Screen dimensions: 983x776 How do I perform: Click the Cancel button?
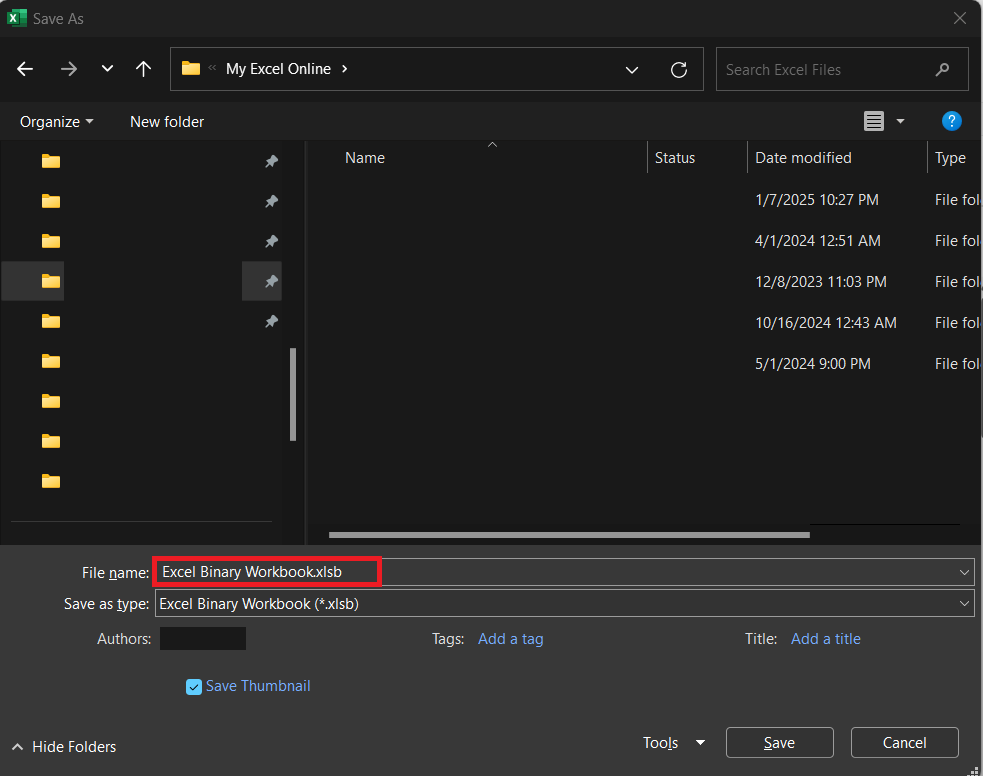coord(904,743)
